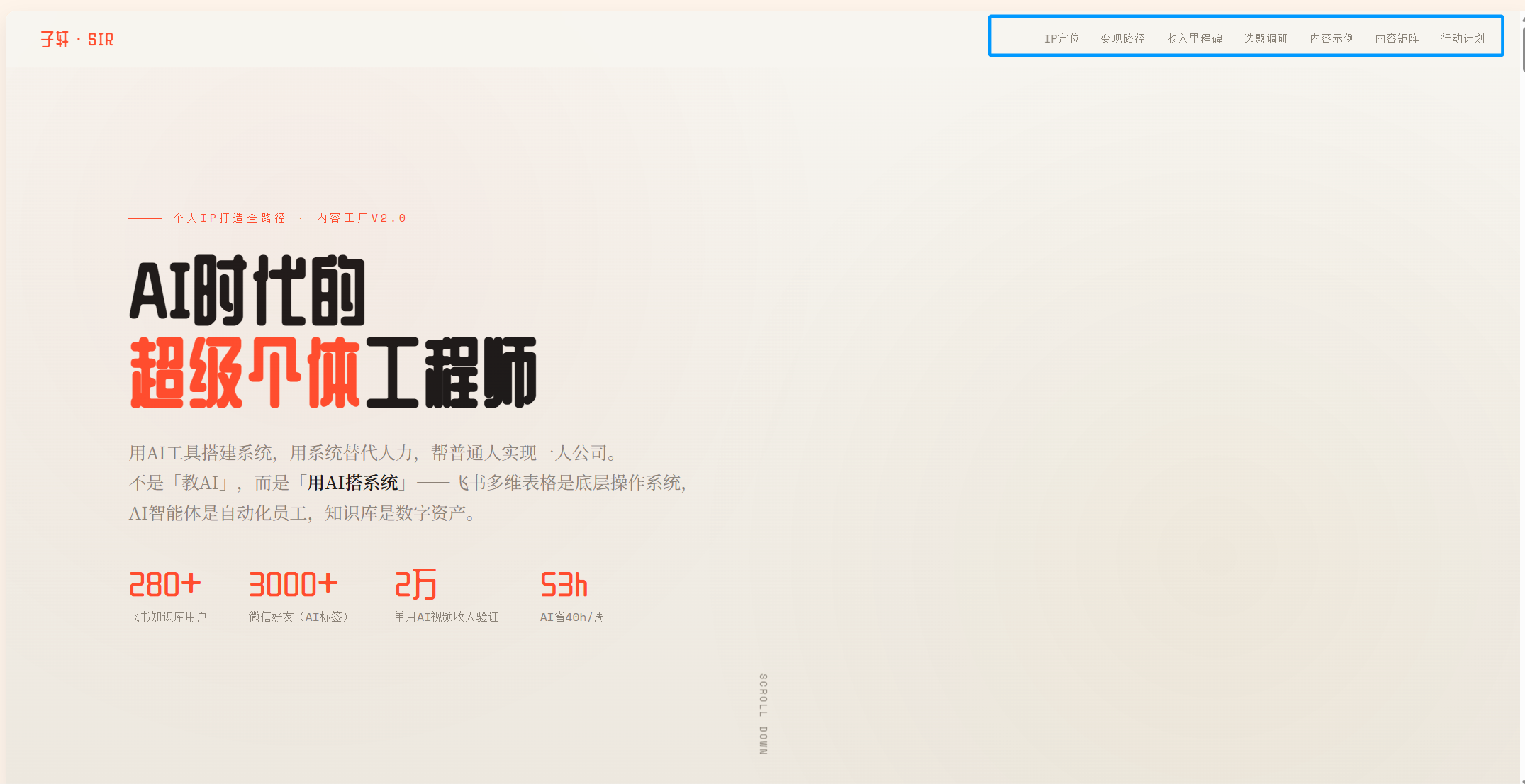This screenshot has height=784, width=1525.
Task: Click the 工程师 heading text
Action: pos(451,373)
